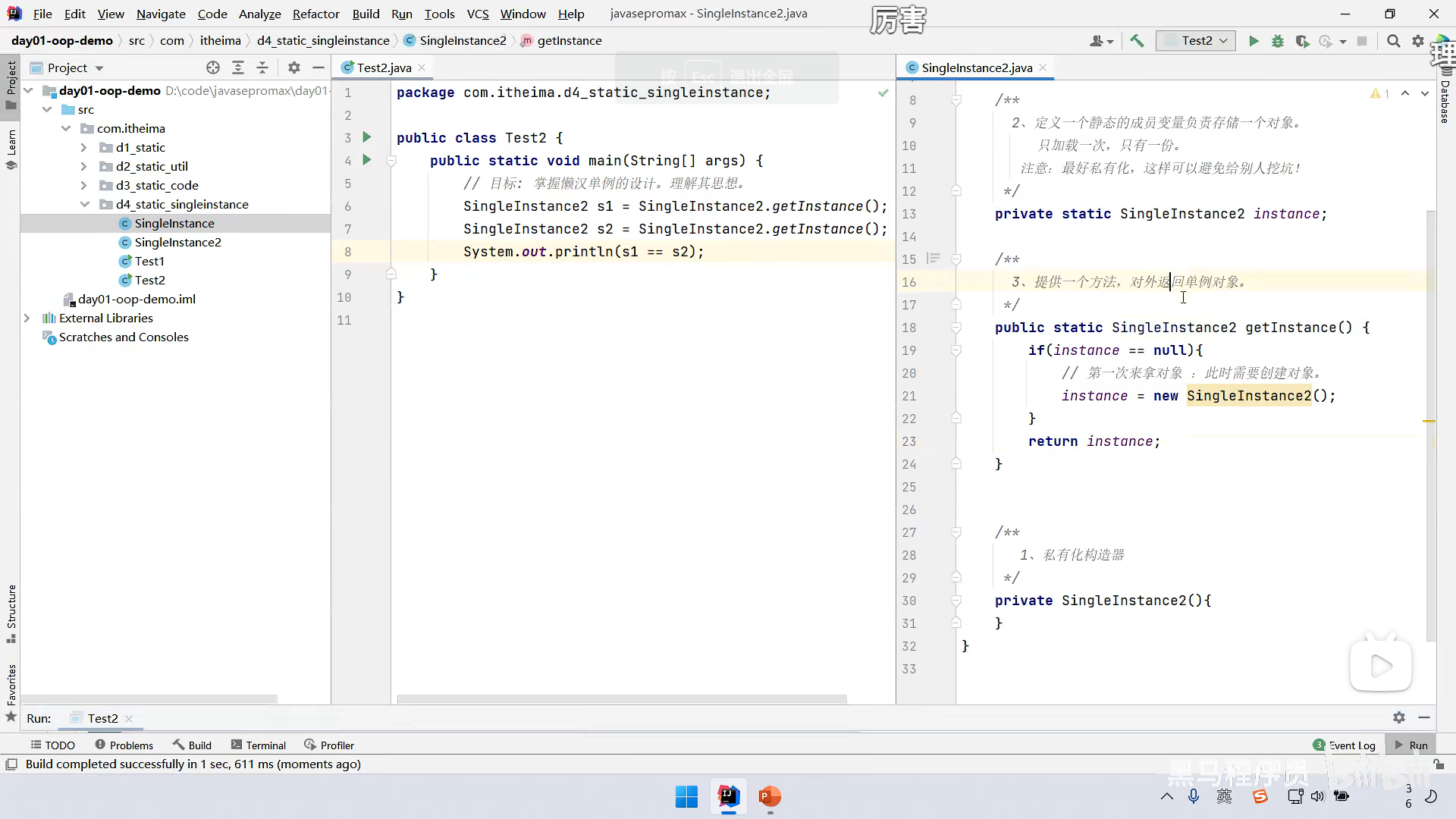Viewport: 1456px width, 819px height.
Task: Click run gutter arrow beside main method
Action: (367, 160)
